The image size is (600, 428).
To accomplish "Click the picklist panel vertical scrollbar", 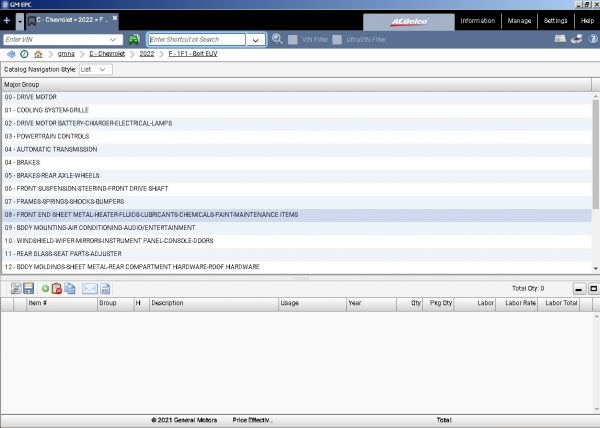I will coord(596,363).
